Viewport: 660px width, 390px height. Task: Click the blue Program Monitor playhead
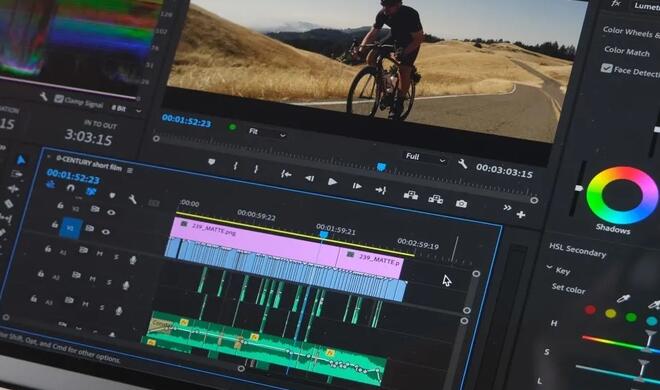381,167
